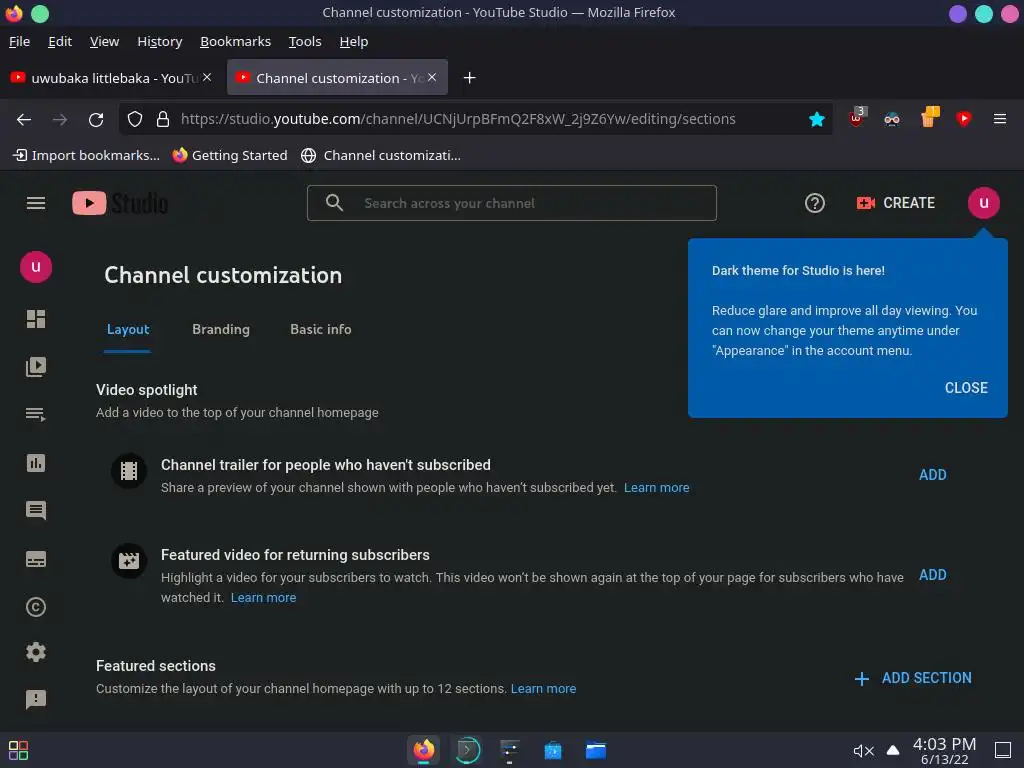Viewport: 1024px width, 768px height.
Task: Open the Content sidebar icon
Action: pos(36,366)
